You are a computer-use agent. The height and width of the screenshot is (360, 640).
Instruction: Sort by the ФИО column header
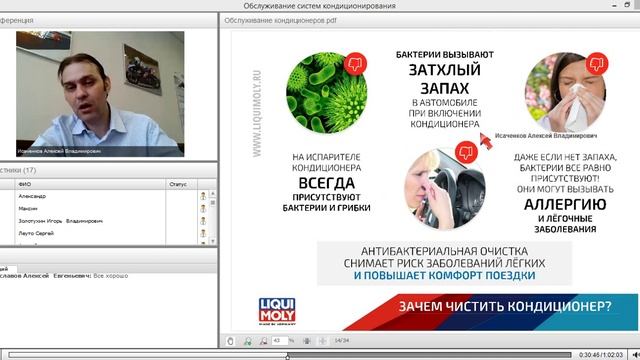click(90, 184)
